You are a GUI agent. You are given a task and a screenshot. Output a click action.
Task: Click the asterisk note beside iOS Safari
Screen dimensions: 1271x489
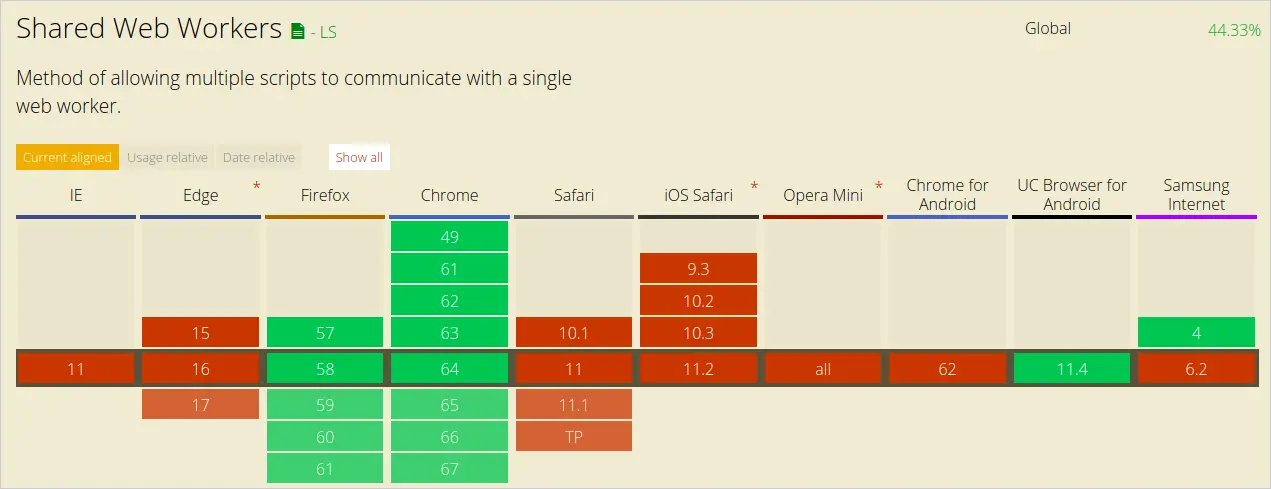[754, 186]
